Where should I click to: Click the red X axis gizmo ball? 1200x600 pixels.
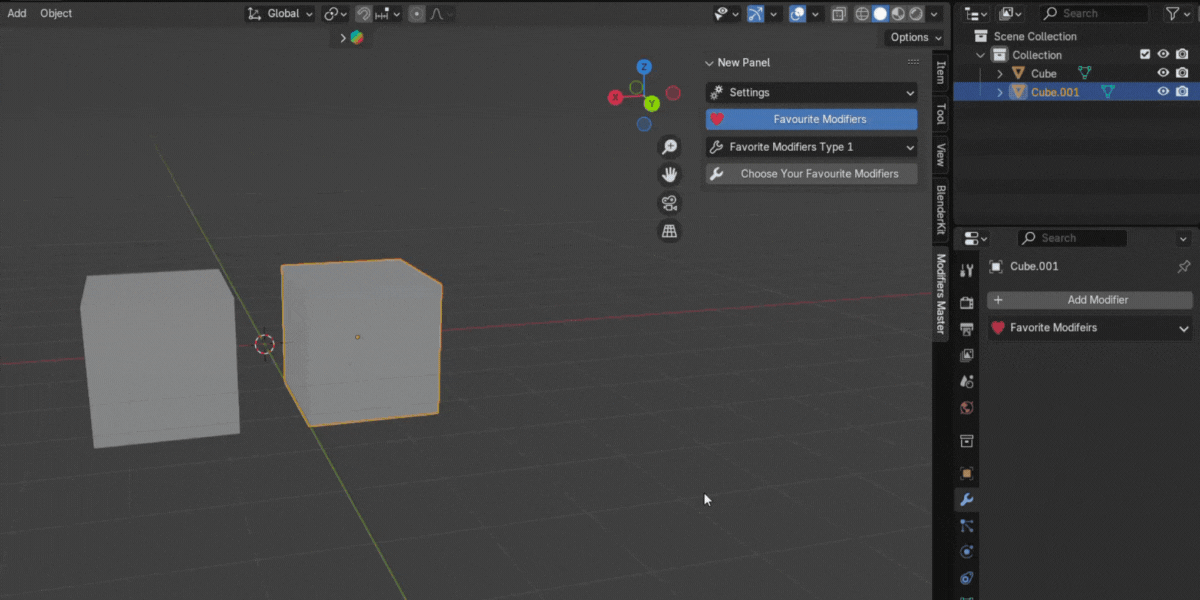[616, 97]
